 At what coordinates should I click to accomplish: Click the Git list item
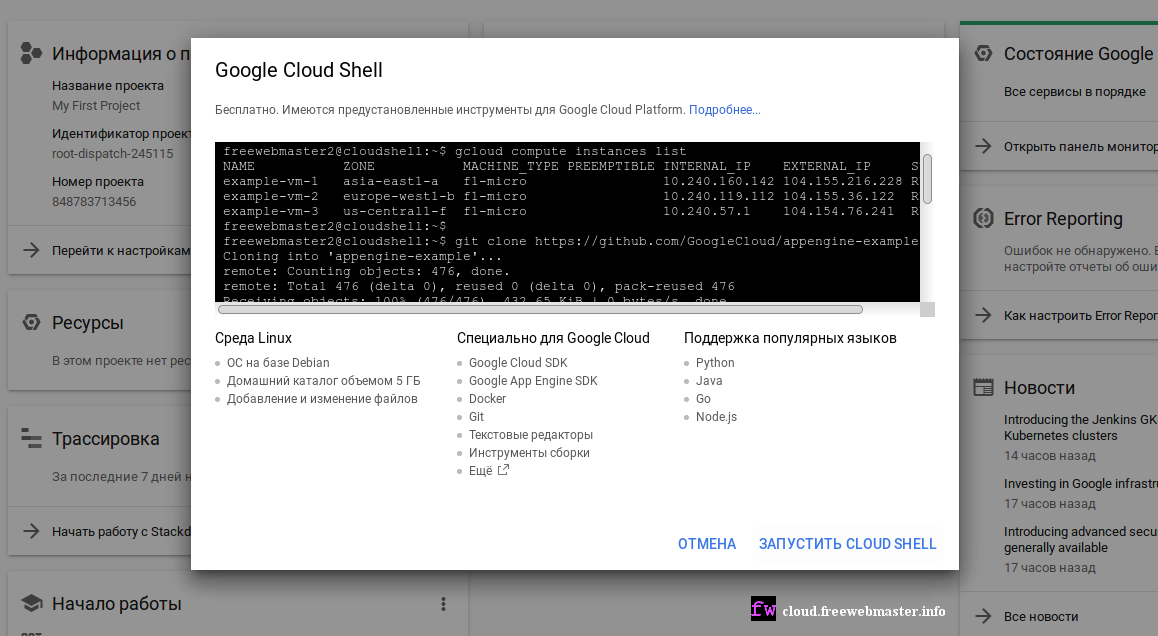(x=476, y=417)
